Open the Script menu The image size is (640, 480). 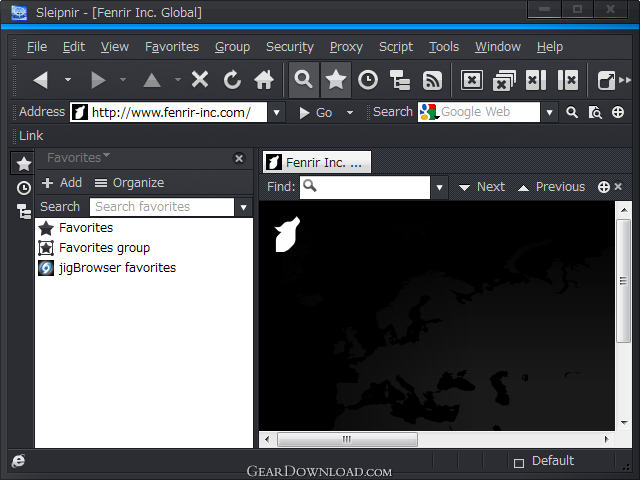click(x=396, y=47)
